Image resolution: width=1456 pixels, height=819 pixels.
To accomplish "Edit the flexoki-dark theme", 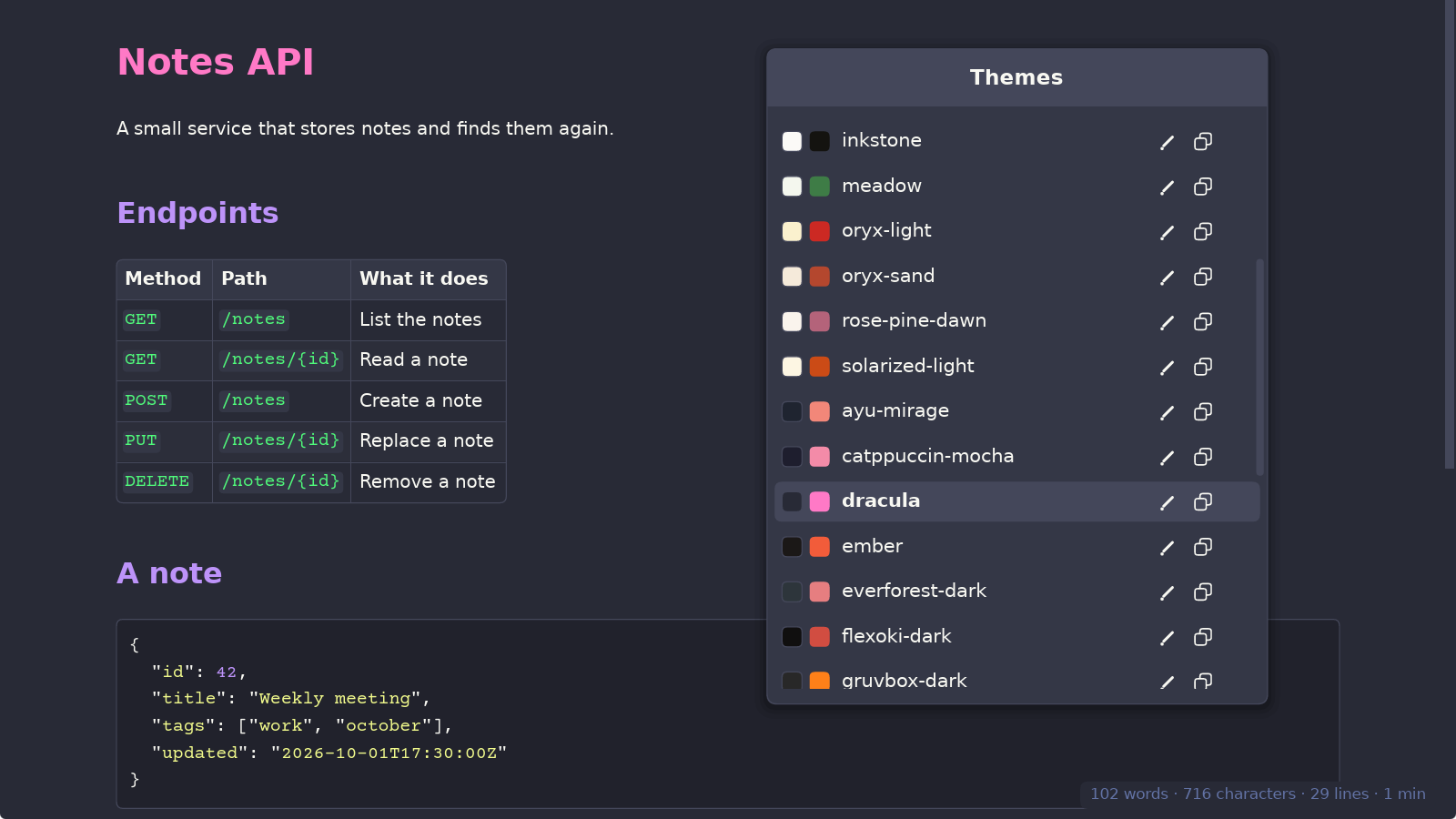I will (x=1167, y=637).
